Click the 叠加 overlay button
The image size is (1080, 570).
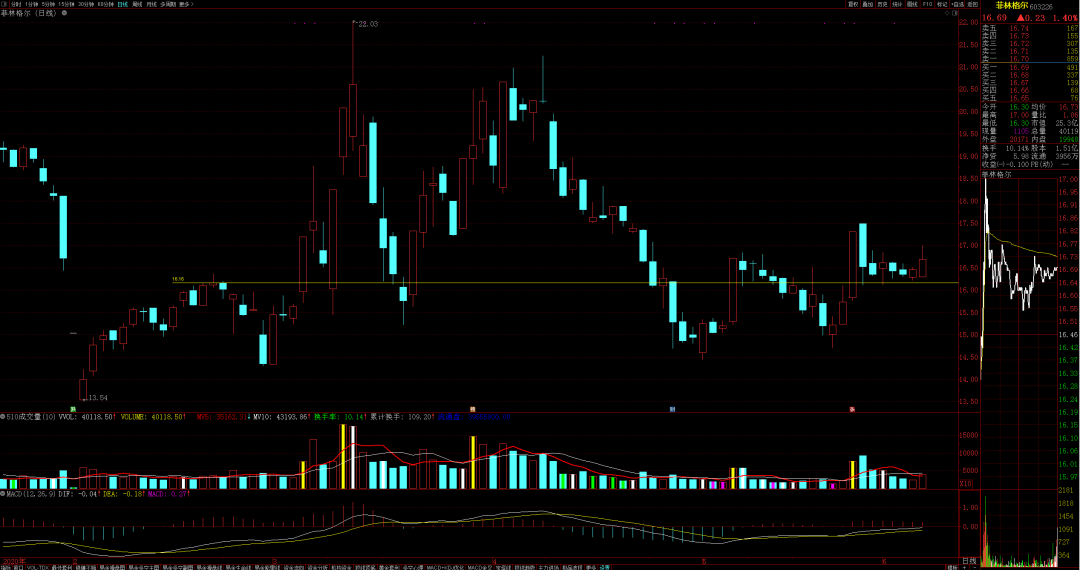click(x=868, y=4)
